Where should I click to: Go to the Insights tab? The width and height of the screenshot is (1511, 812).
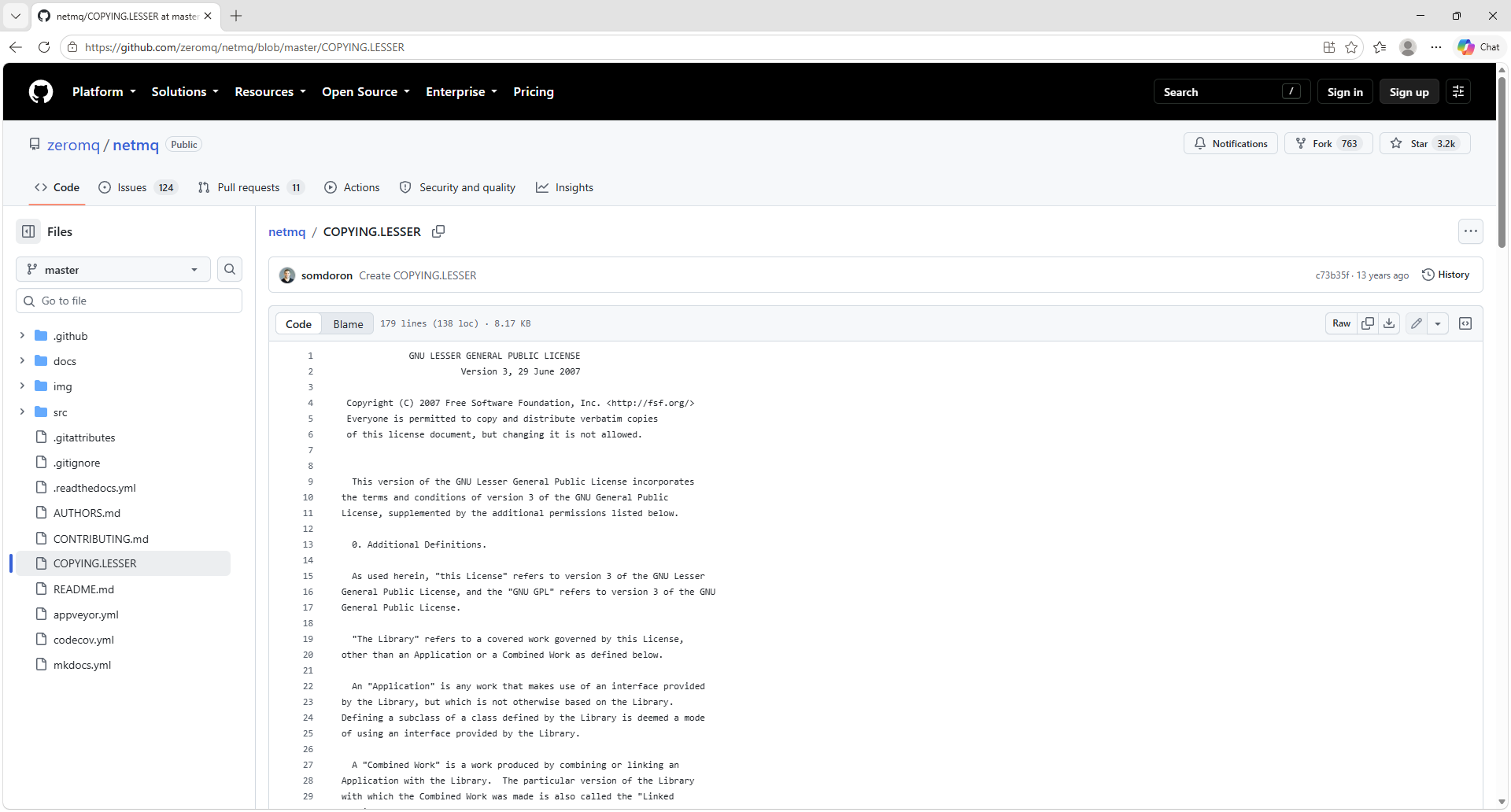(565, 187)
